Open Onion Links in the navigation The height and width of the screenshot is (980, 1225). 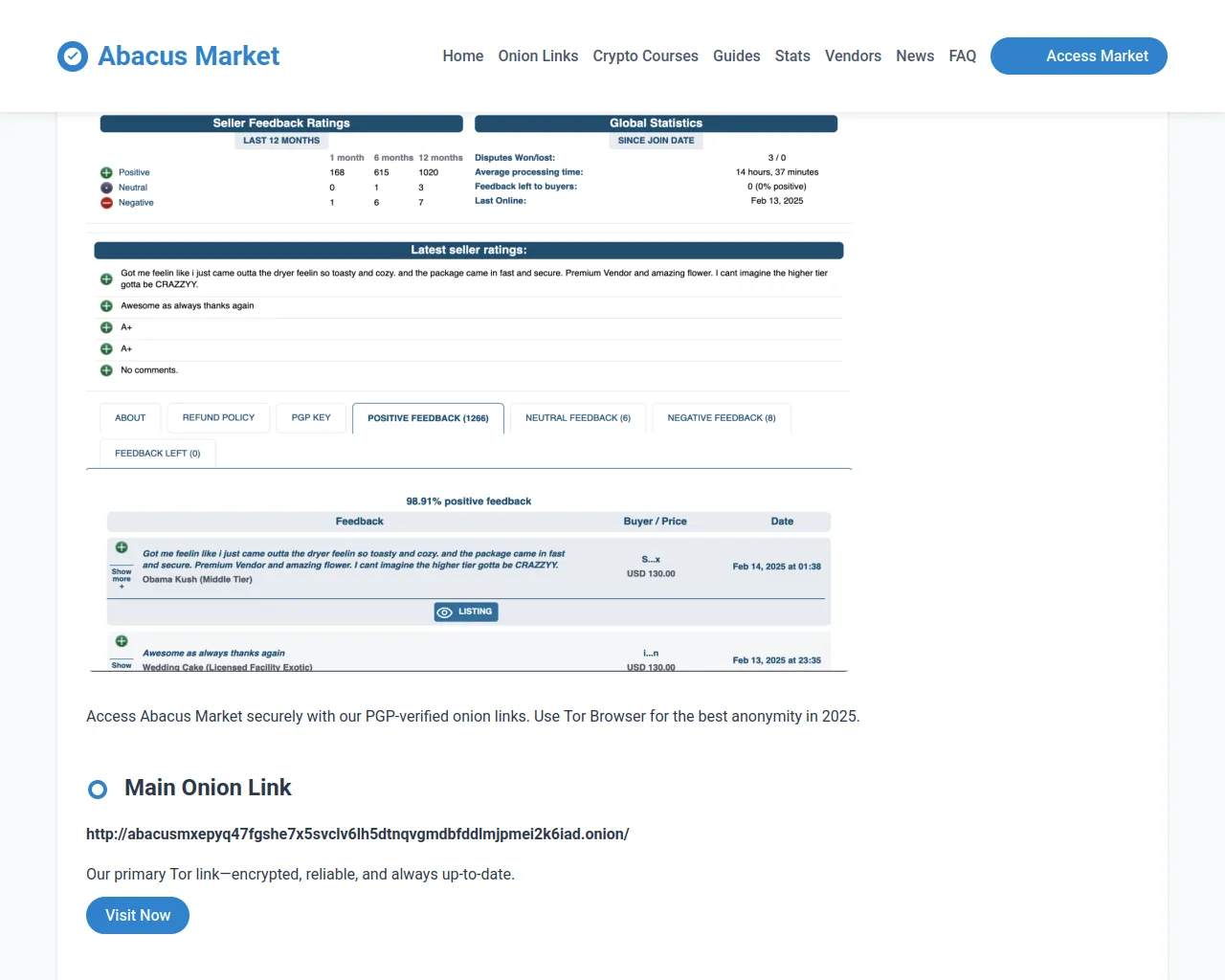538,56
